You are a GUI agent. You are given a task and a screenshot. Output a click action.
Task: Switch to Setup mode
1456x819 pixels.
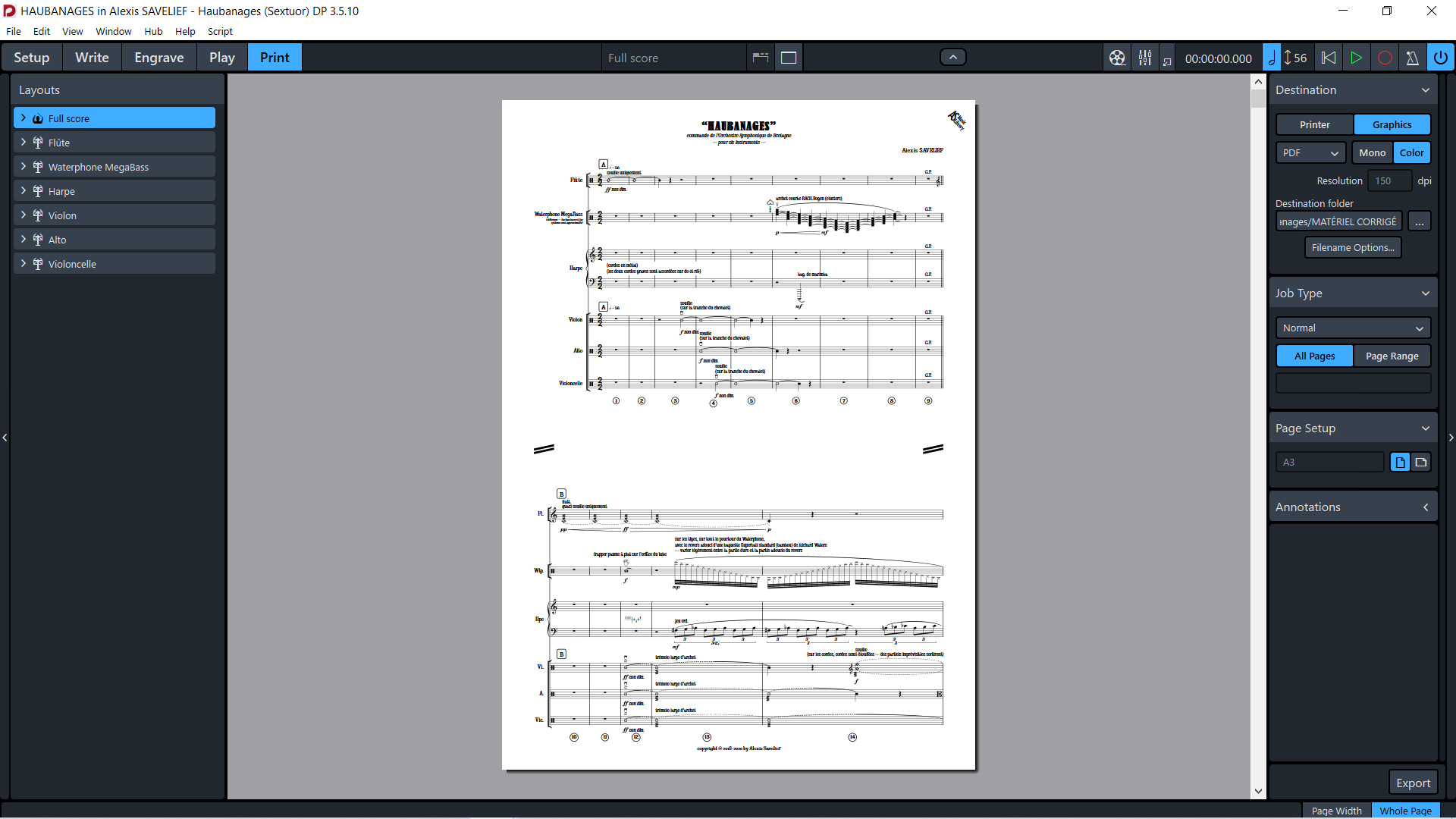pos(31,58)
